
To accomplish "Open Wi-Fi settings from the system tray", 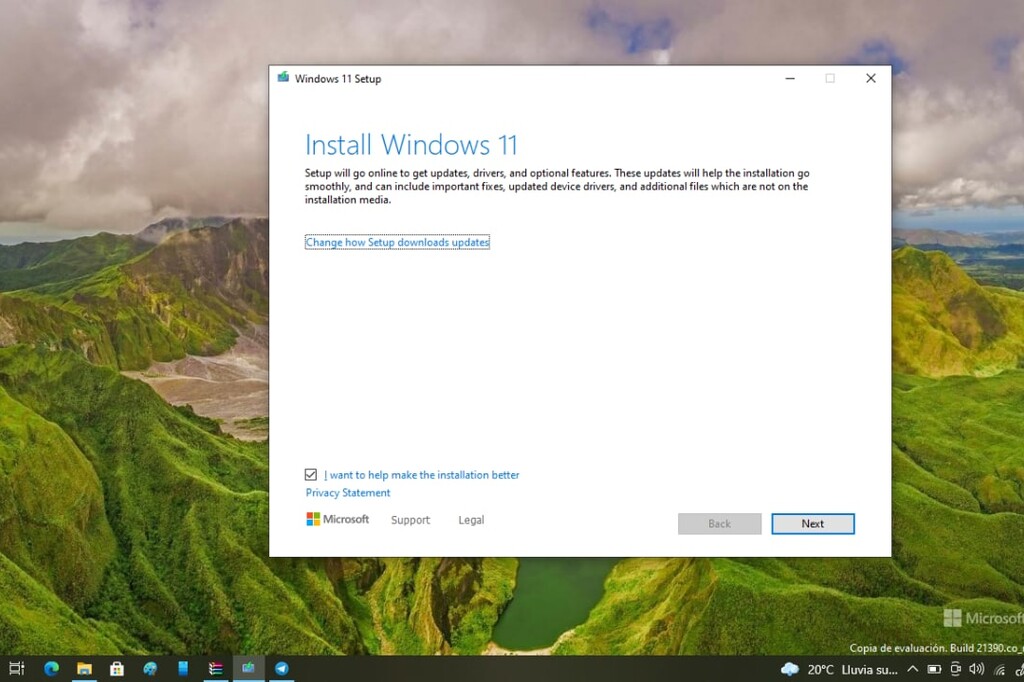I will click(x=999, y=668).
